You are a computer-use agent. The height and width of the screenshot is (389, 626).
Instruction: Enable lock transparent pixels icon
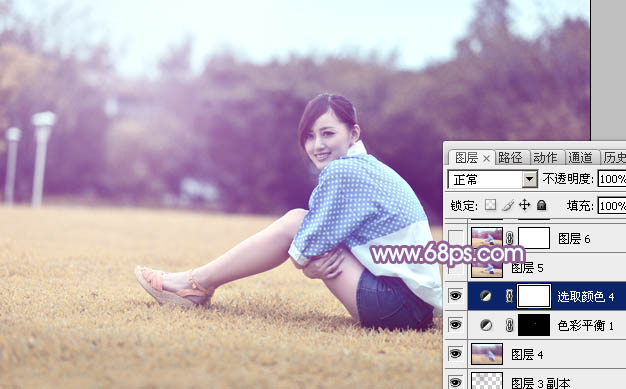(490, 205)
